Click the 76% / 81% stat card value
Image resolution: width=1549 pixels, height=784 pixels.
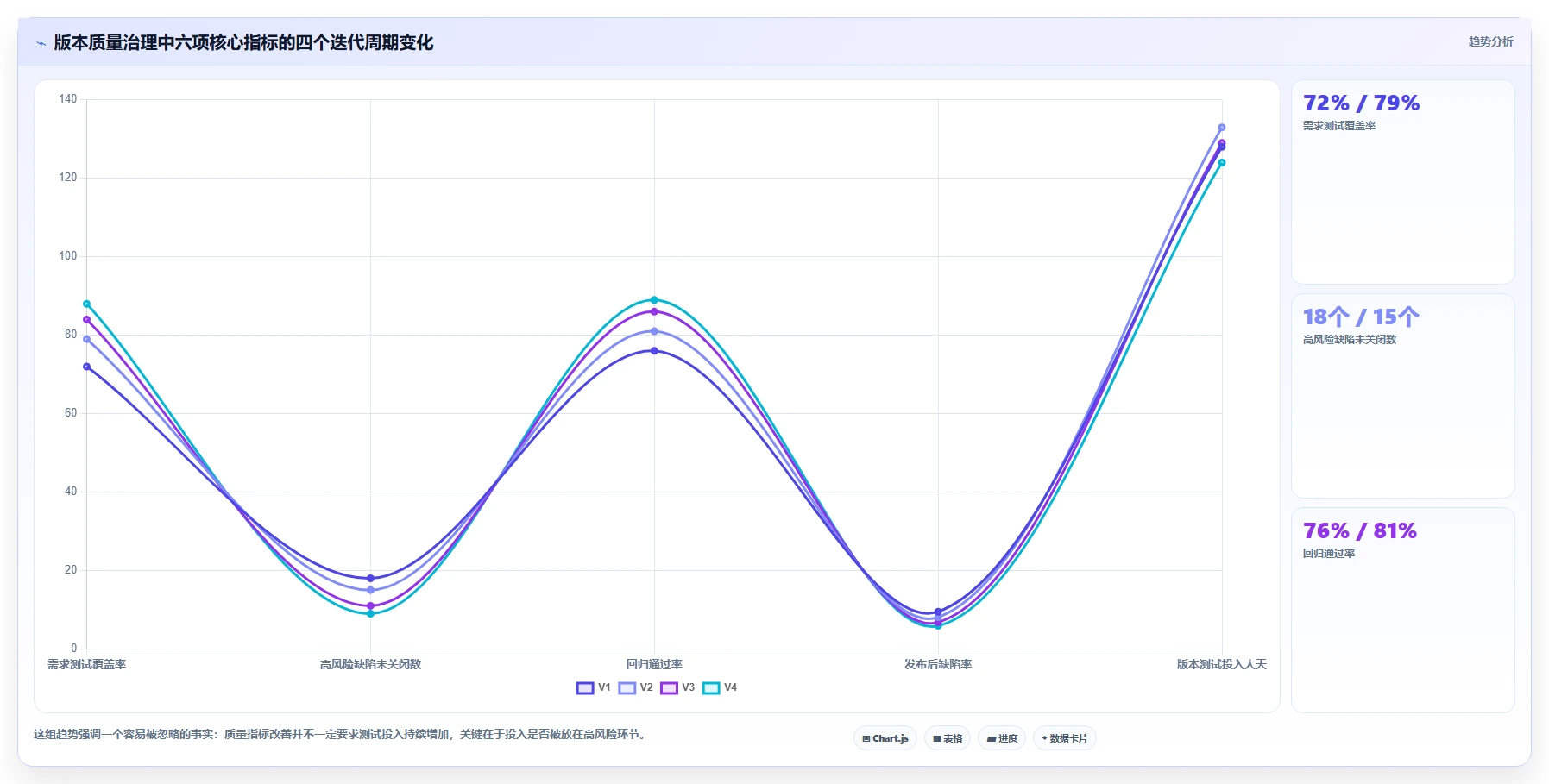1360,530
